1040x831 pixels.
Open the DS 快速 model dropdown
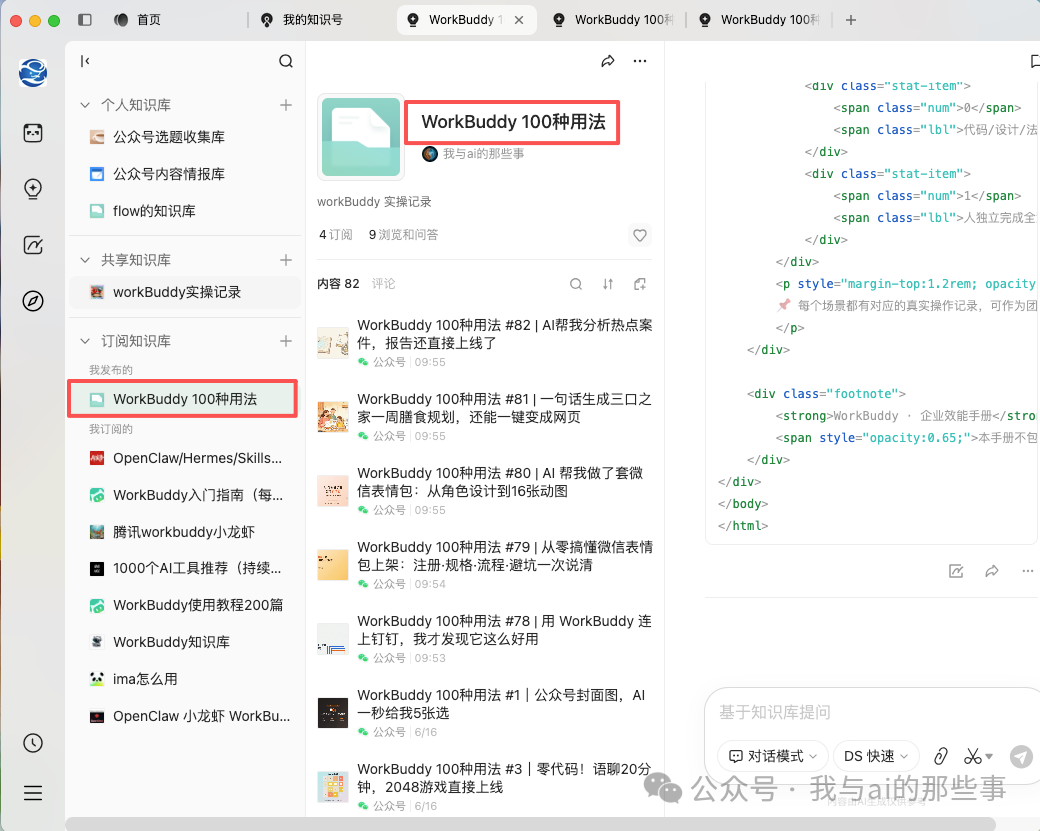(x=876, y=756)
